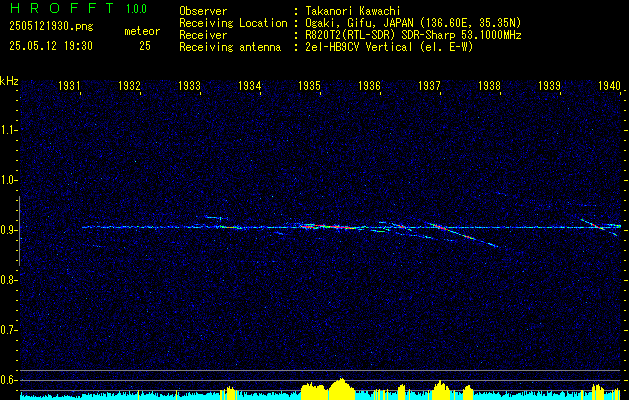The image size is (629, 400).
Task: Click the 1932 time marker
Action: pos(130,85)
